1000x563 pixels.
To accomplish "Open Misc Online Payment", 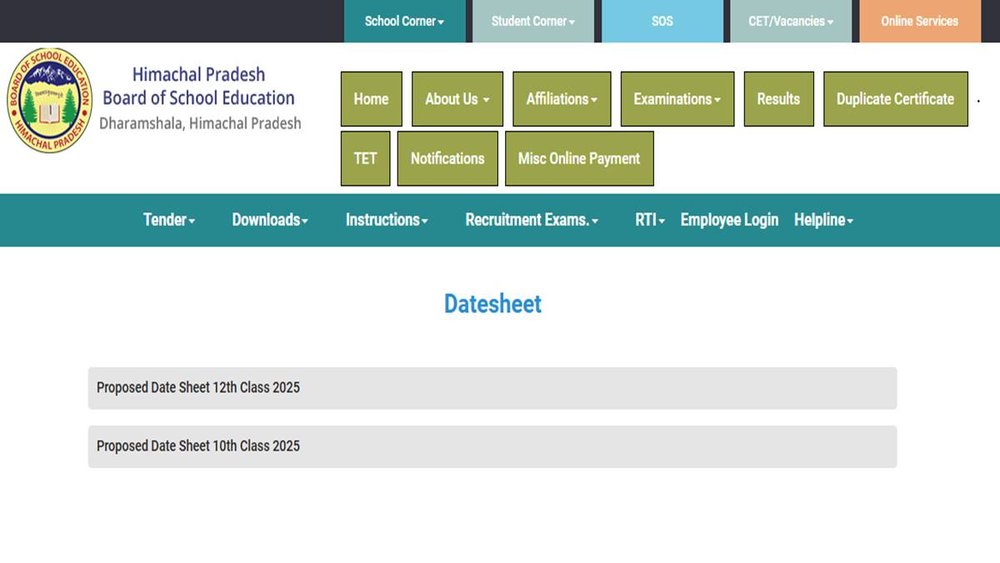I will click(x=579, y=158).
